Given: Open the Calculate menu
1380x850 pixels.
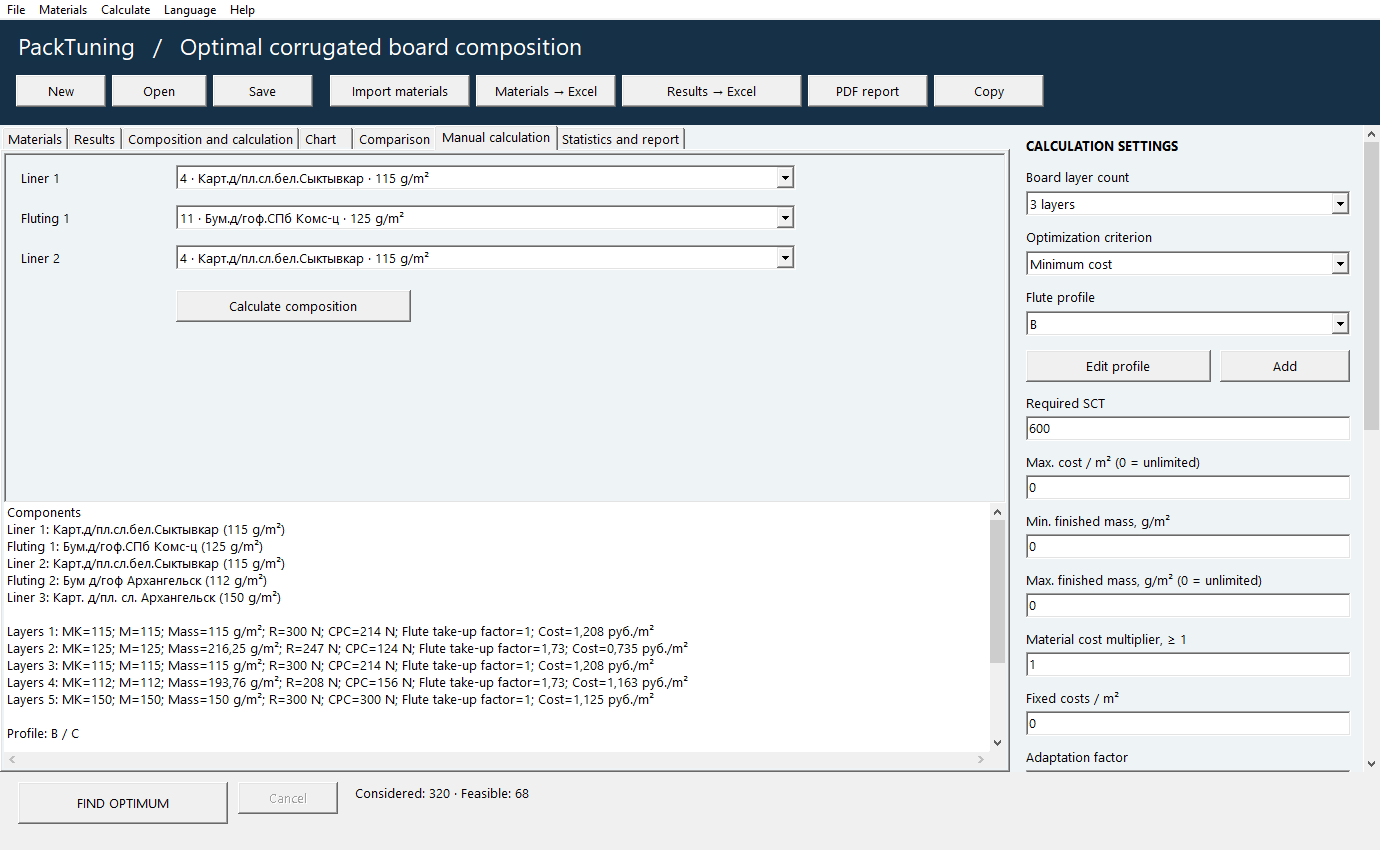Looking at the screenshot, I should tap(125, 10).
